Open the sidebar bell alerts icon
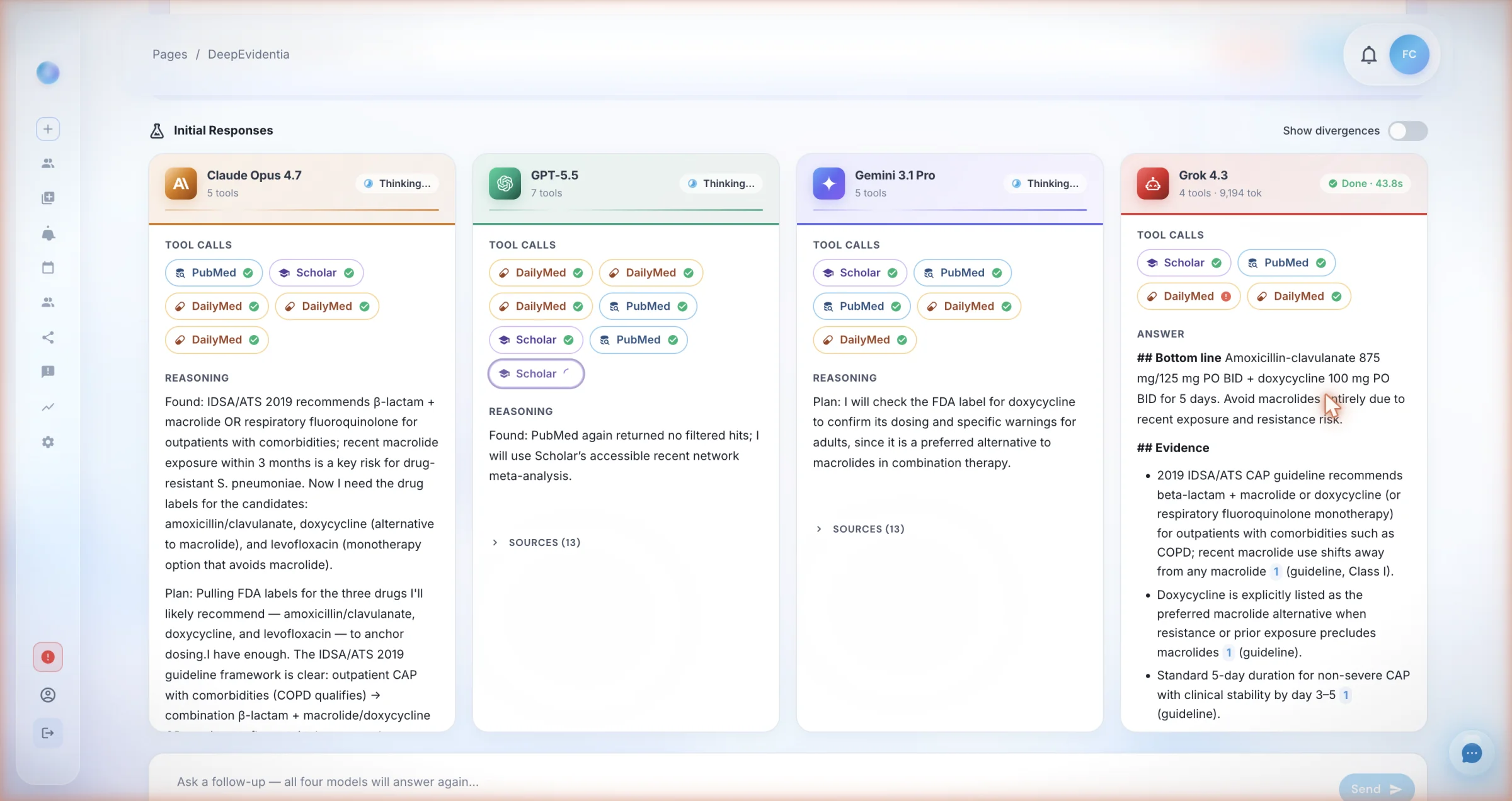 point(48,233)
